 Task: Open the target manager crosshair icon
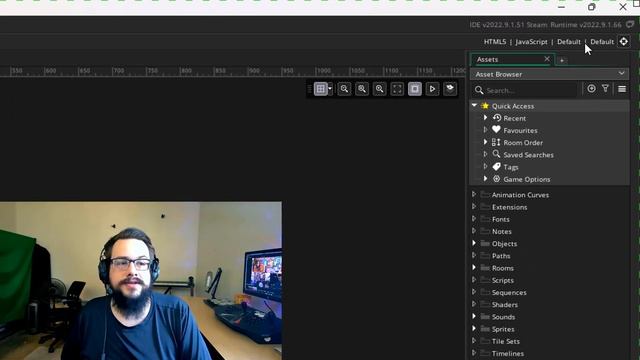point(624,42)
